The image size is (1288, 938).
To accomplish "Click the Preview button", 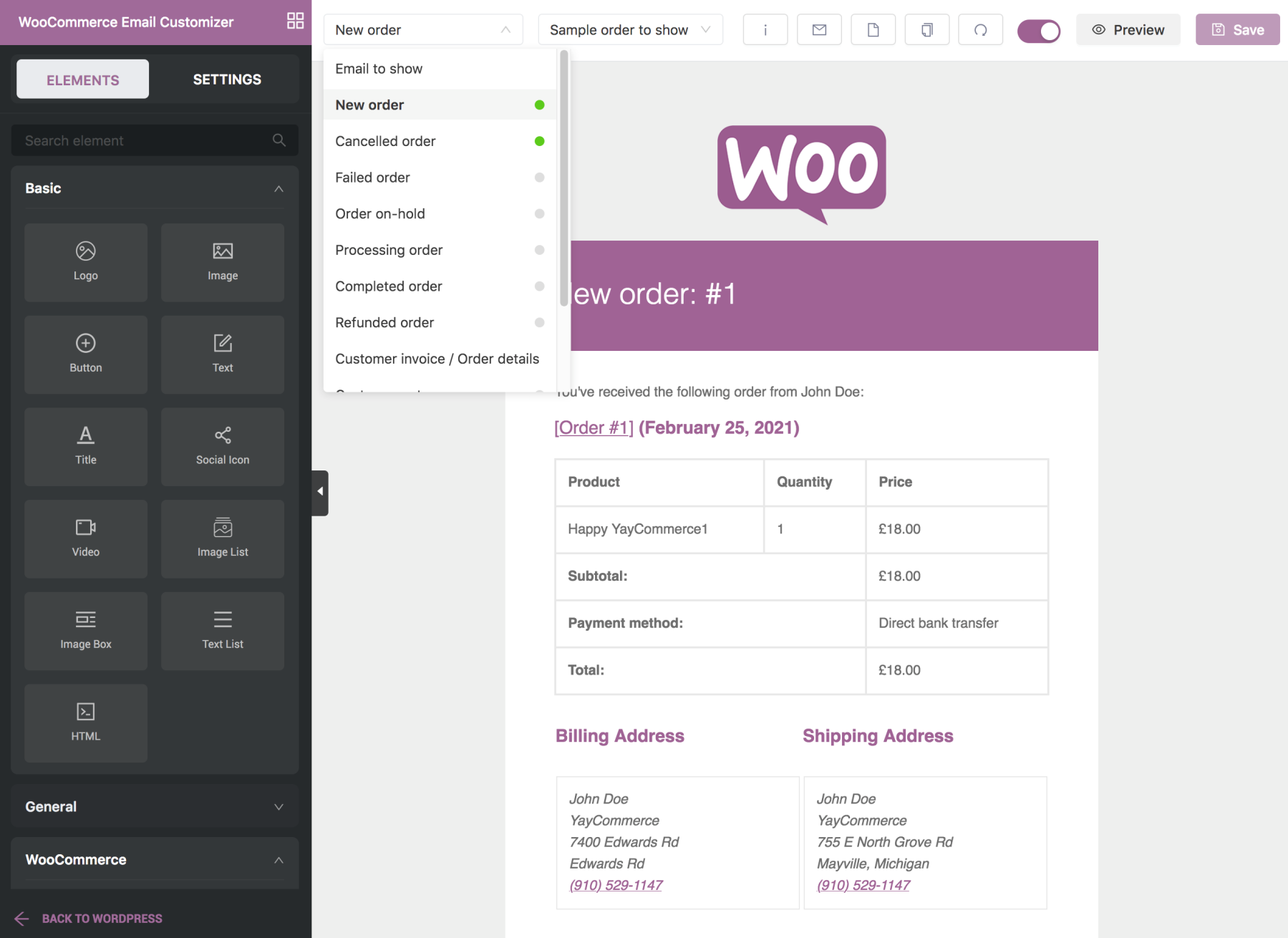I will [x=1128, y=29].
